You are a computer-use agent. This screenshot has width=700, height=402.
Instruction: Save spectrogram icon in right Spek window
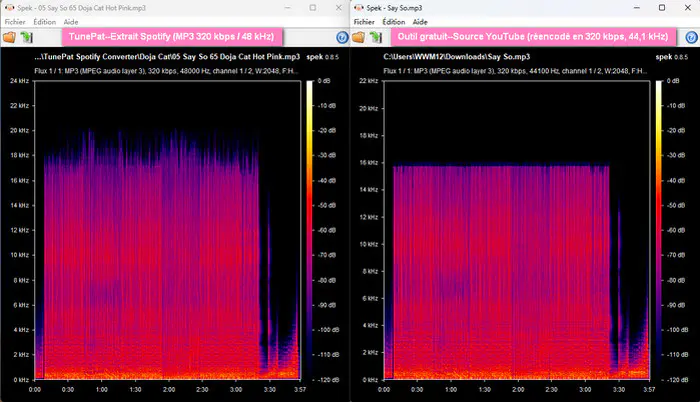(x=375, y=37)
